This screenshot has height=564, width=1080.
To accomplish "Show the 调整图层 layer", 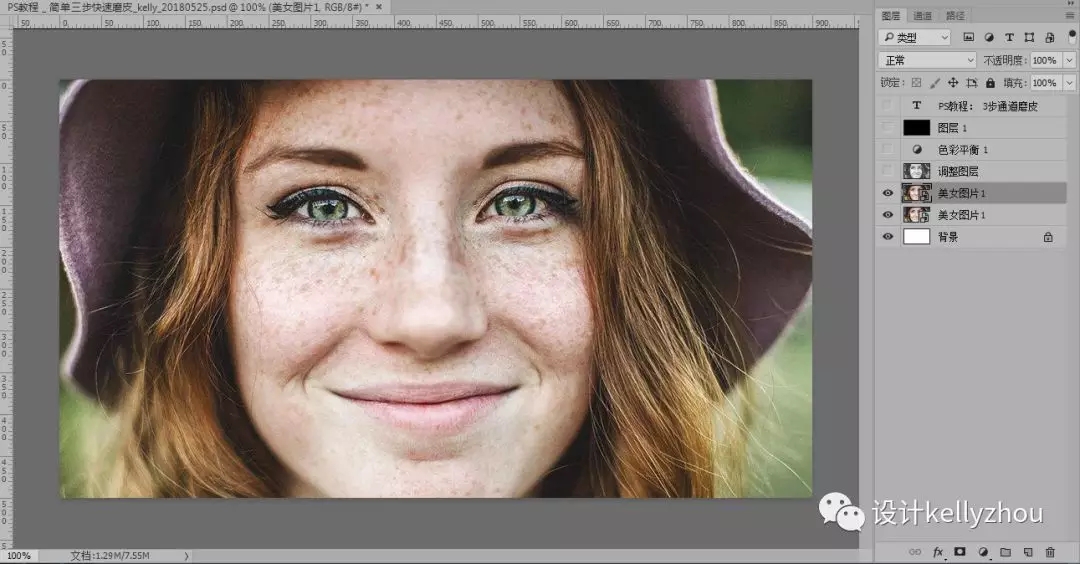I will (x=887, y=171).
